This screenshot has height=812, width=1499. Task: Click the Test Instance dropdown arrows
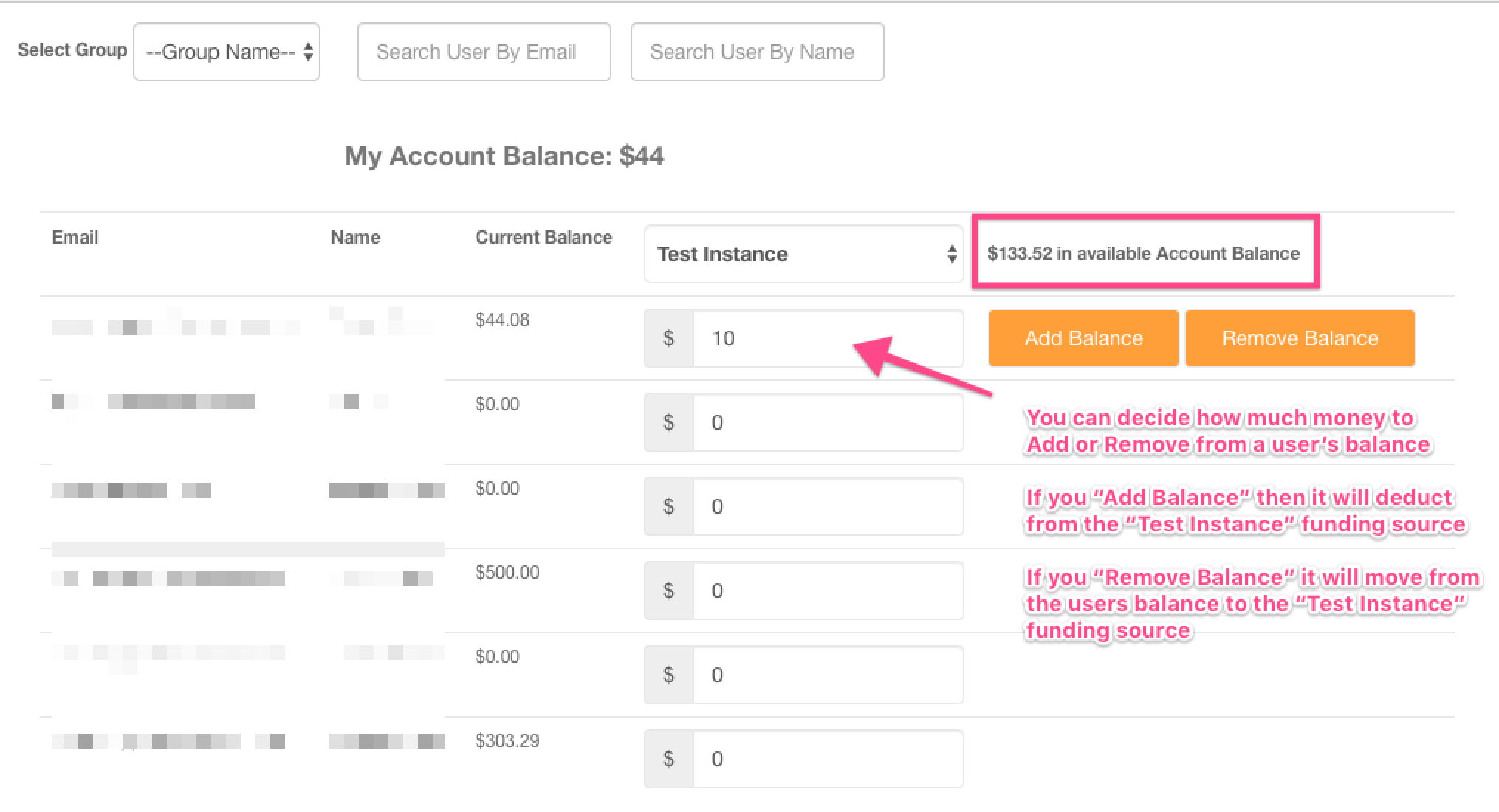coord(952,254)
